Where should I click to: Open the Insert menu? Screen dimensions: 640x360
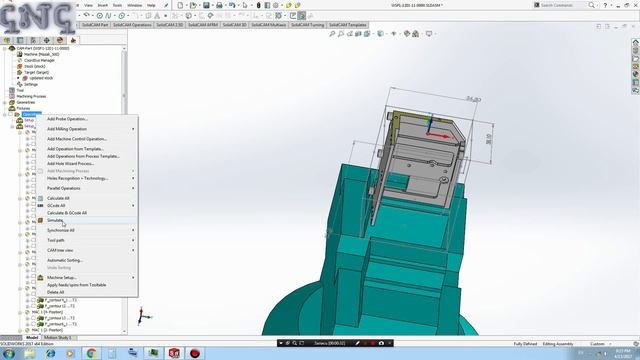click(x=102, y=5)
